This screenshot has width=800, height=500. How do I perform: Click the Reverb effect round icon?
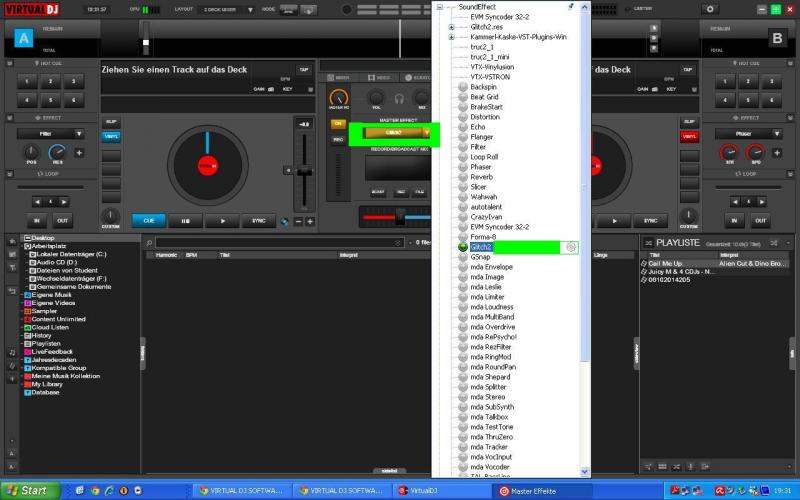463,177
